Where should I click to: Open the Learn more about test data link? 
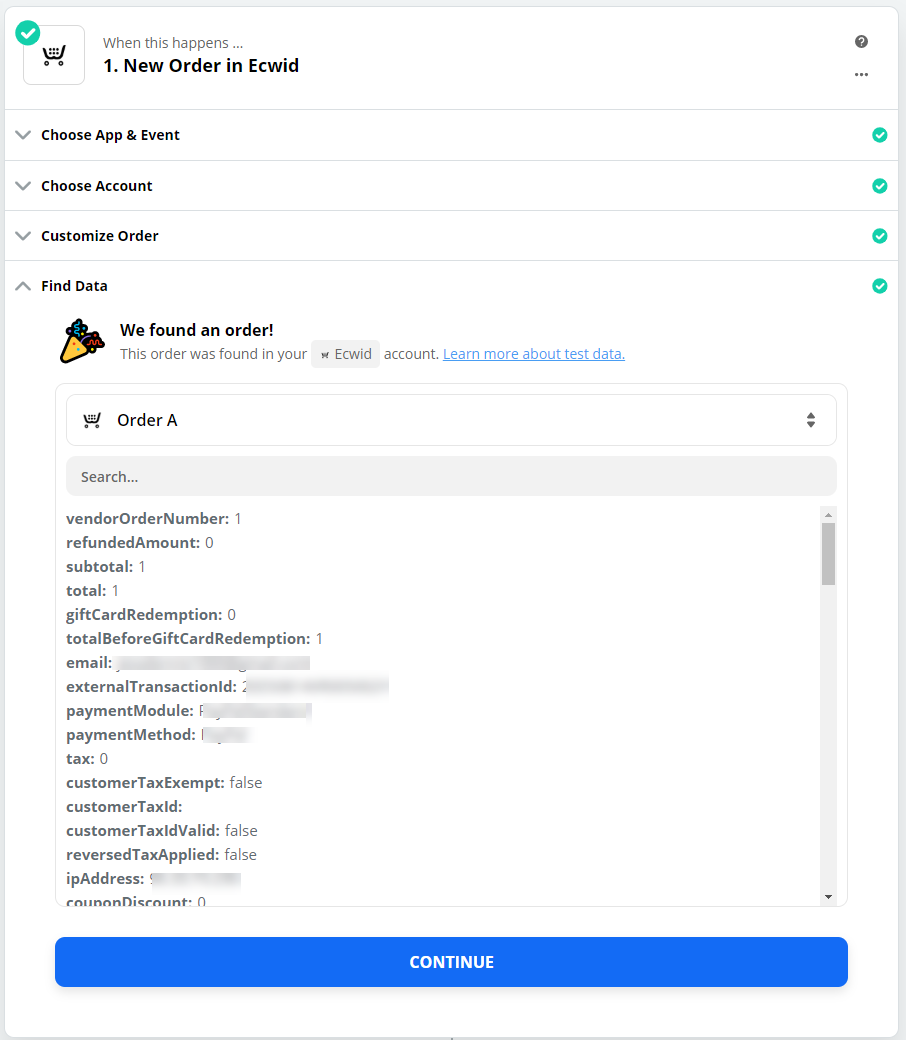click(533, 353)
